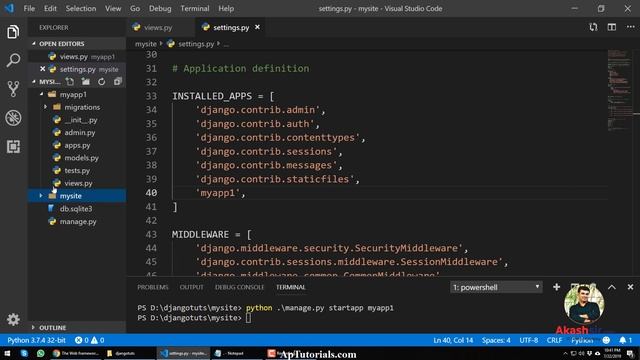Select the Terminal panel tab
Image resolution: width=640 pixels, height=360 pixels.
click(291, 287)
